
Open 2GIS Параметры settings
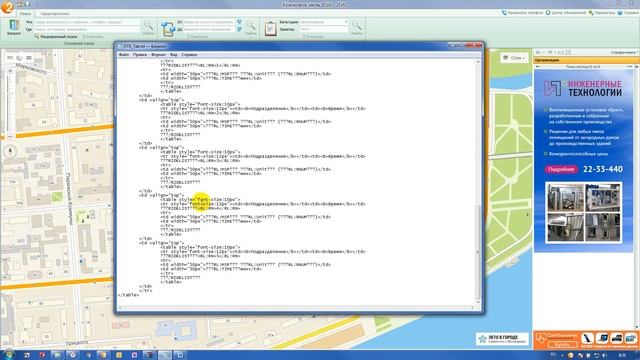click(602, 13)
